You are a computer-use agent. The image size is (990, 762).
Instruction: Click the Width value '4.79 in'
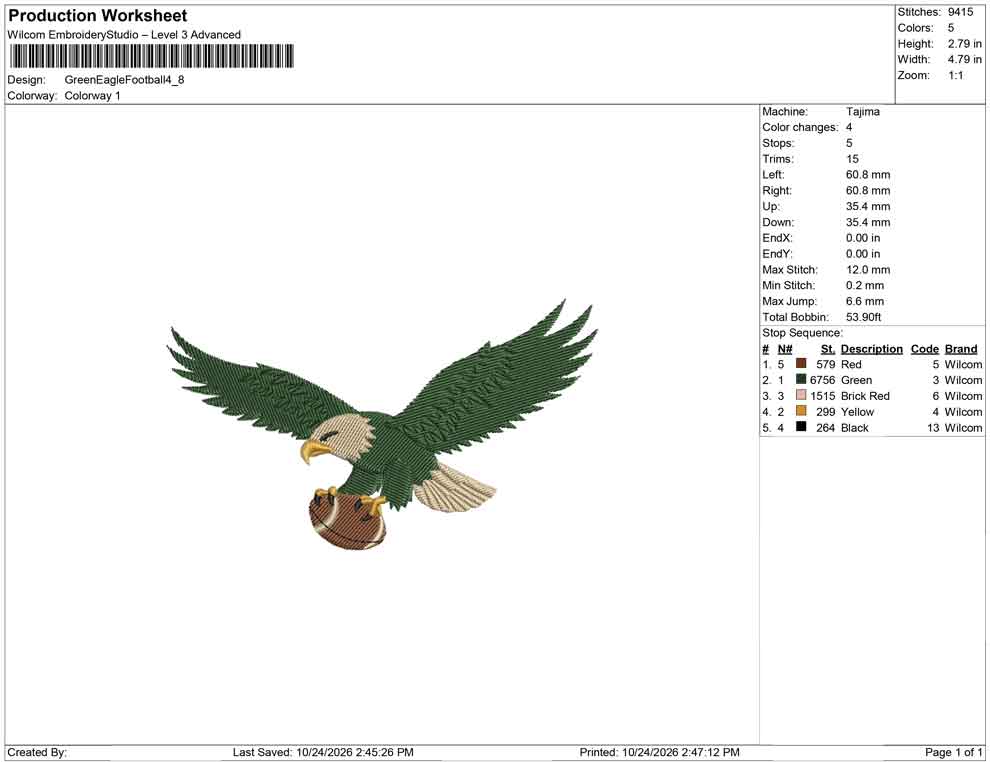click(x=965, y=59)
